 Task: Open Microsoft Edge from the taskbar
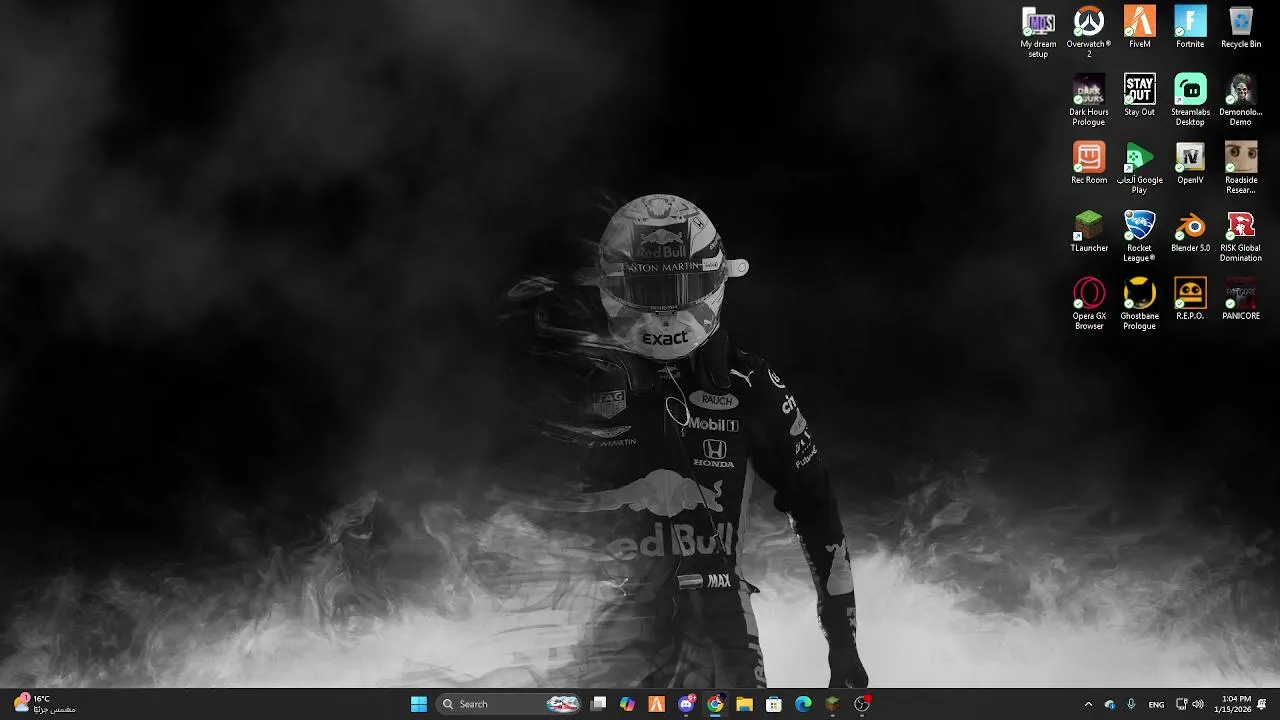point(803,704)
